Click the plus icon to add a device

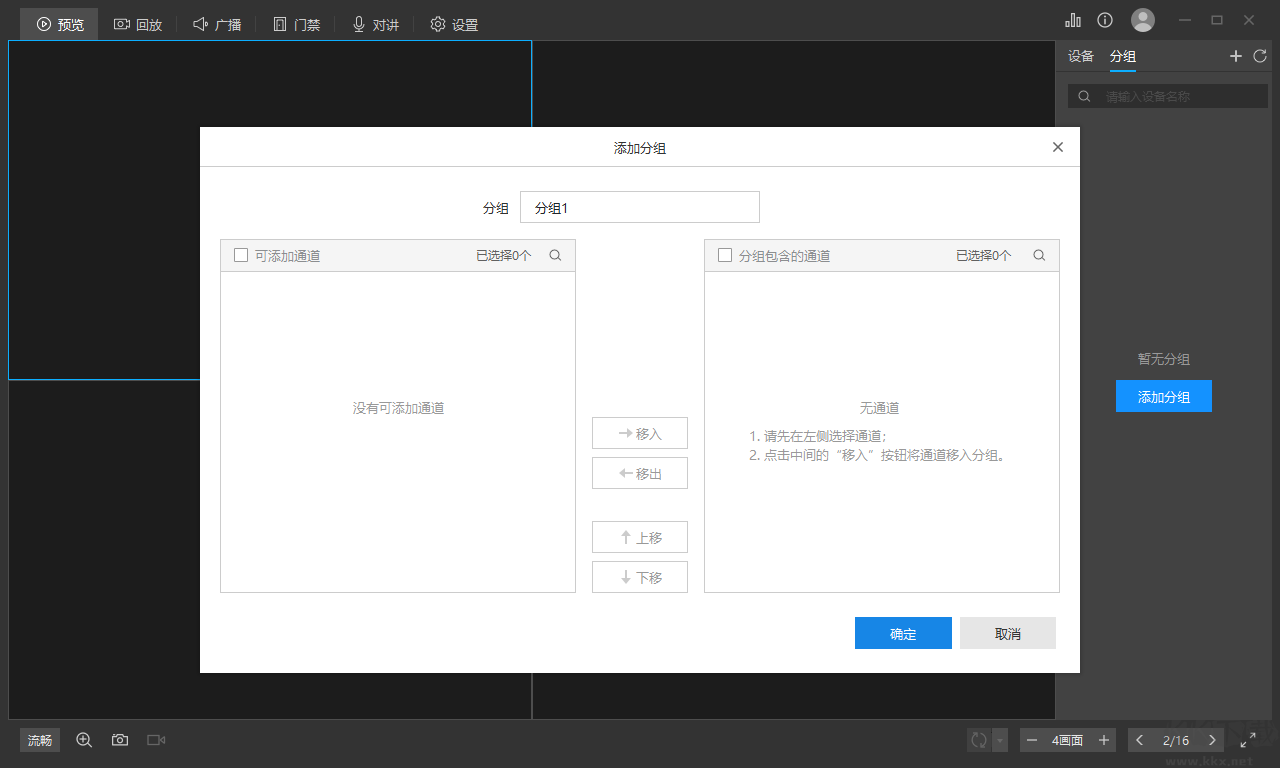click(x=1235, y=56)
